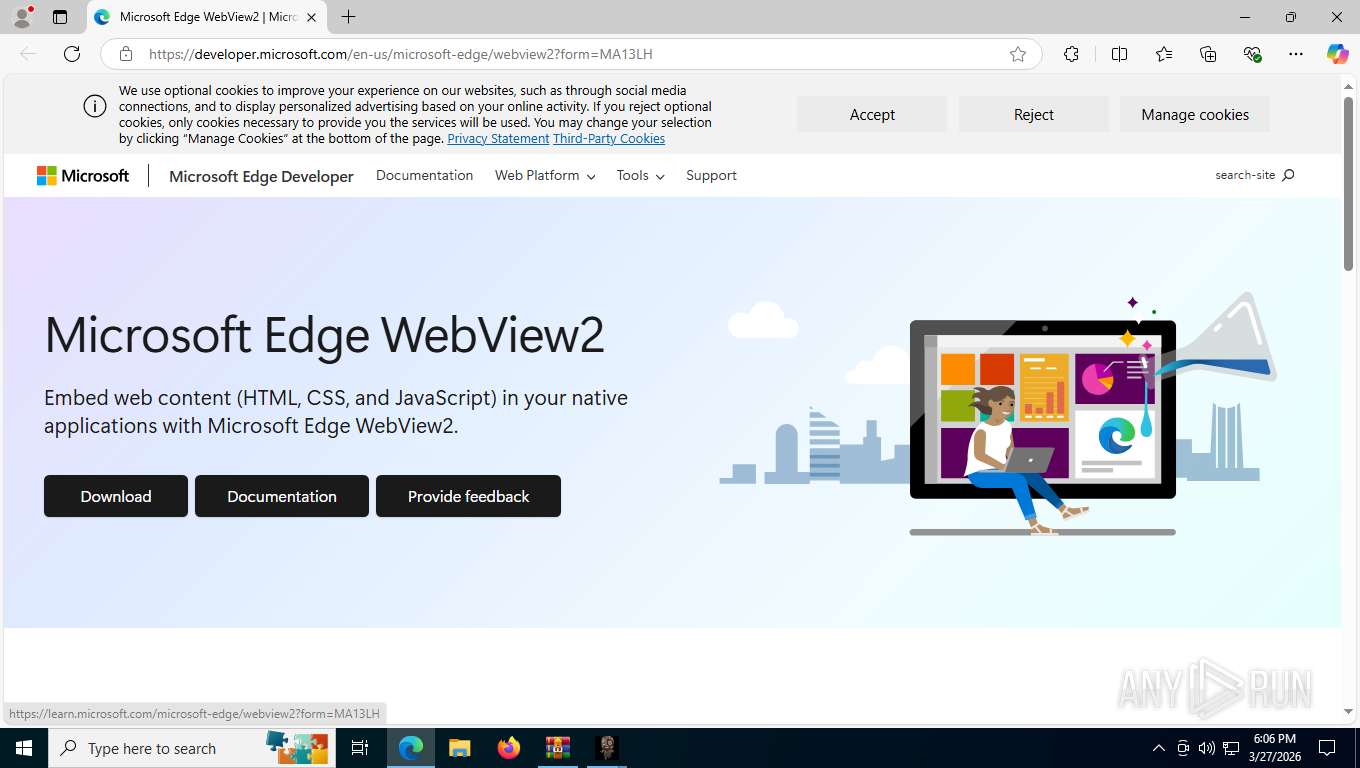This screenshot has height=768, width=1360.
Task: Open Settings and more ellipsis menu
Action: (1296, 54)
